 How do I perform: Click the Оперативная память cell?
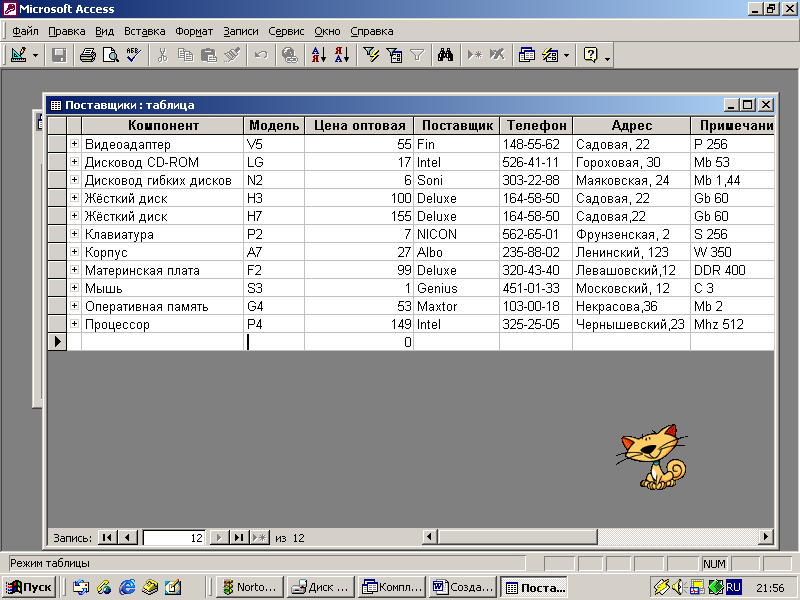162,306
